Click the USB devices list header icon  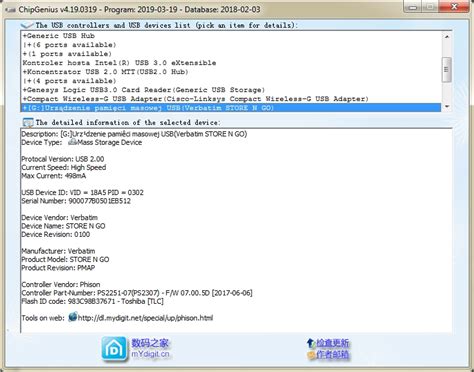27,25
